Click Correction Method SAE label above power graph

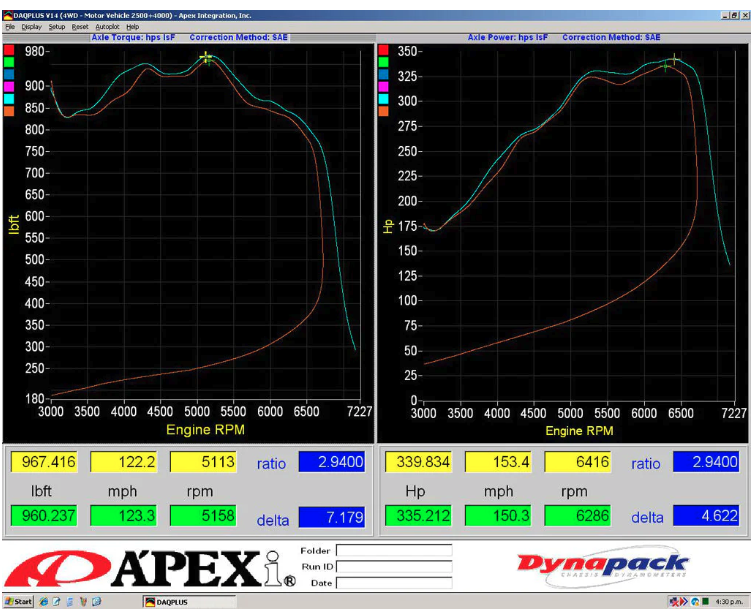coord(611,37)
